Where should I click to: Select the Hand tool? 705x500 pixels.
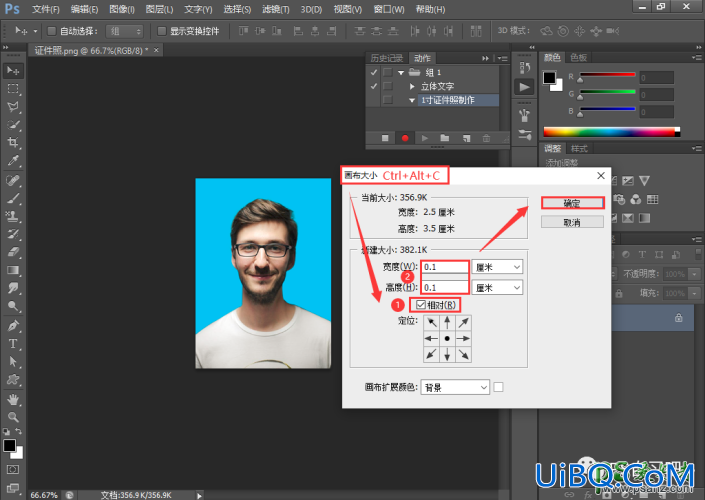click(x=13, y=399)
